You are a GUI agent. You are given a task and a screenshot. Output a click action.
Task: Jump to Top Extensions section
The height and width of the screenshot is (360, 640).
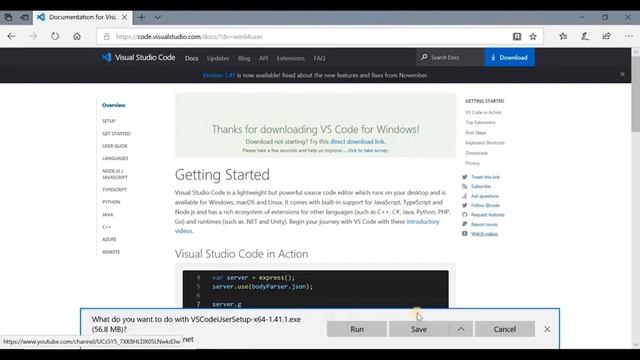pyautogui.click(x=480, y=122)
